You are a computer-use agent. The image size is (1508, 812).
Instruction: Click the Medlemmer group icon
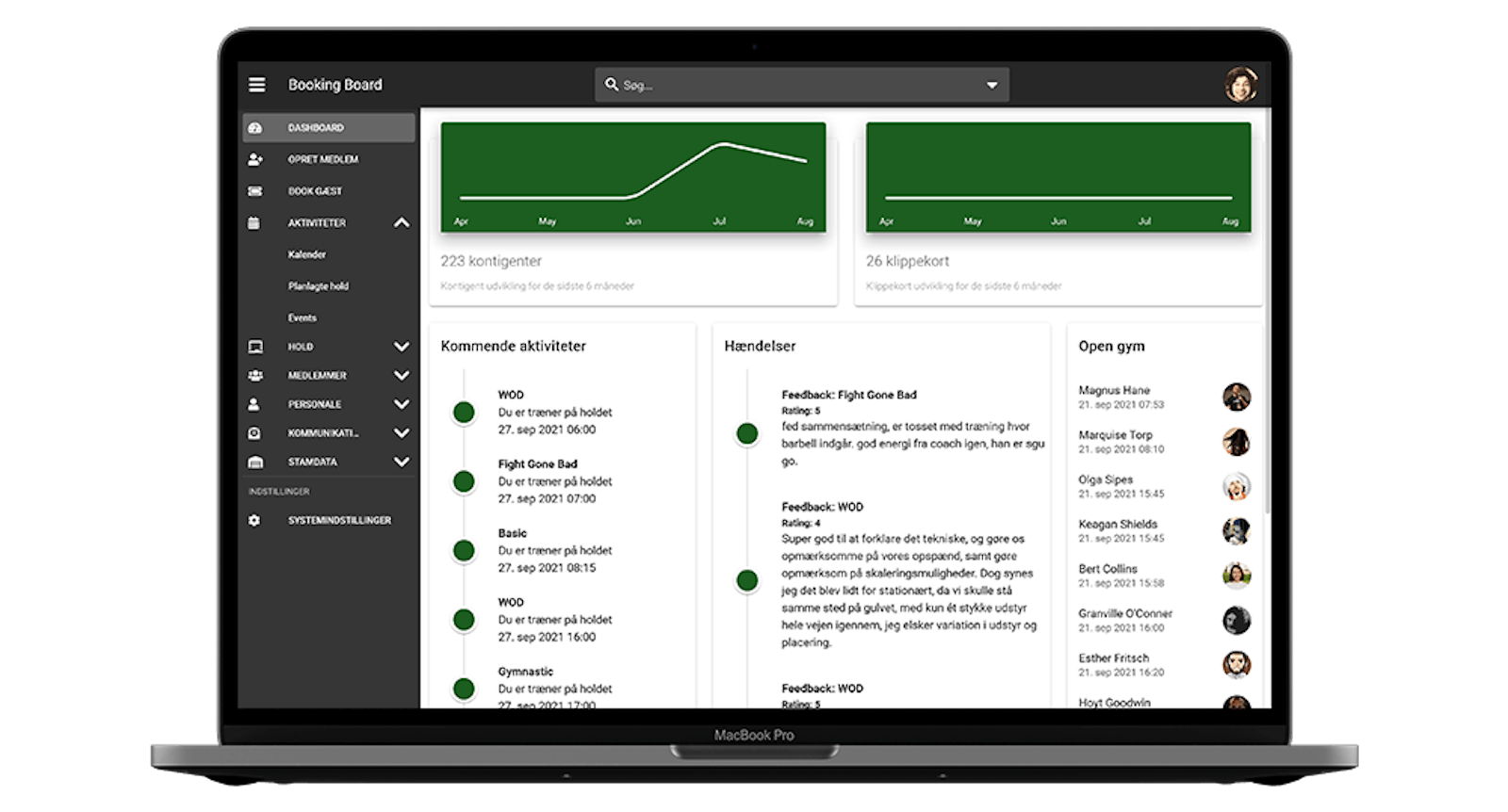(x=254, y=376)
